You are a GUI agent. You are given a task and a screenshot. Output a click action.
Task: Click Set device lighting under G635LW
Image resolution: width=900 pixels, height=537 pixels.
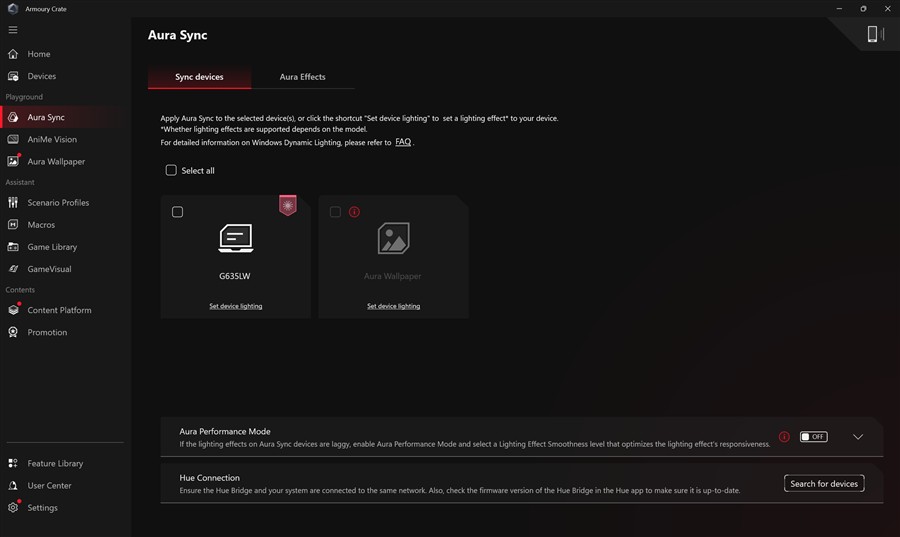click(235, 306)
